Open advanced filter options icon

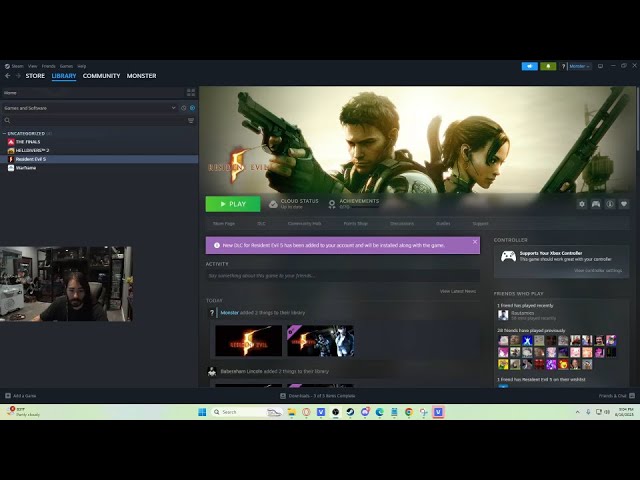point(191,120)
